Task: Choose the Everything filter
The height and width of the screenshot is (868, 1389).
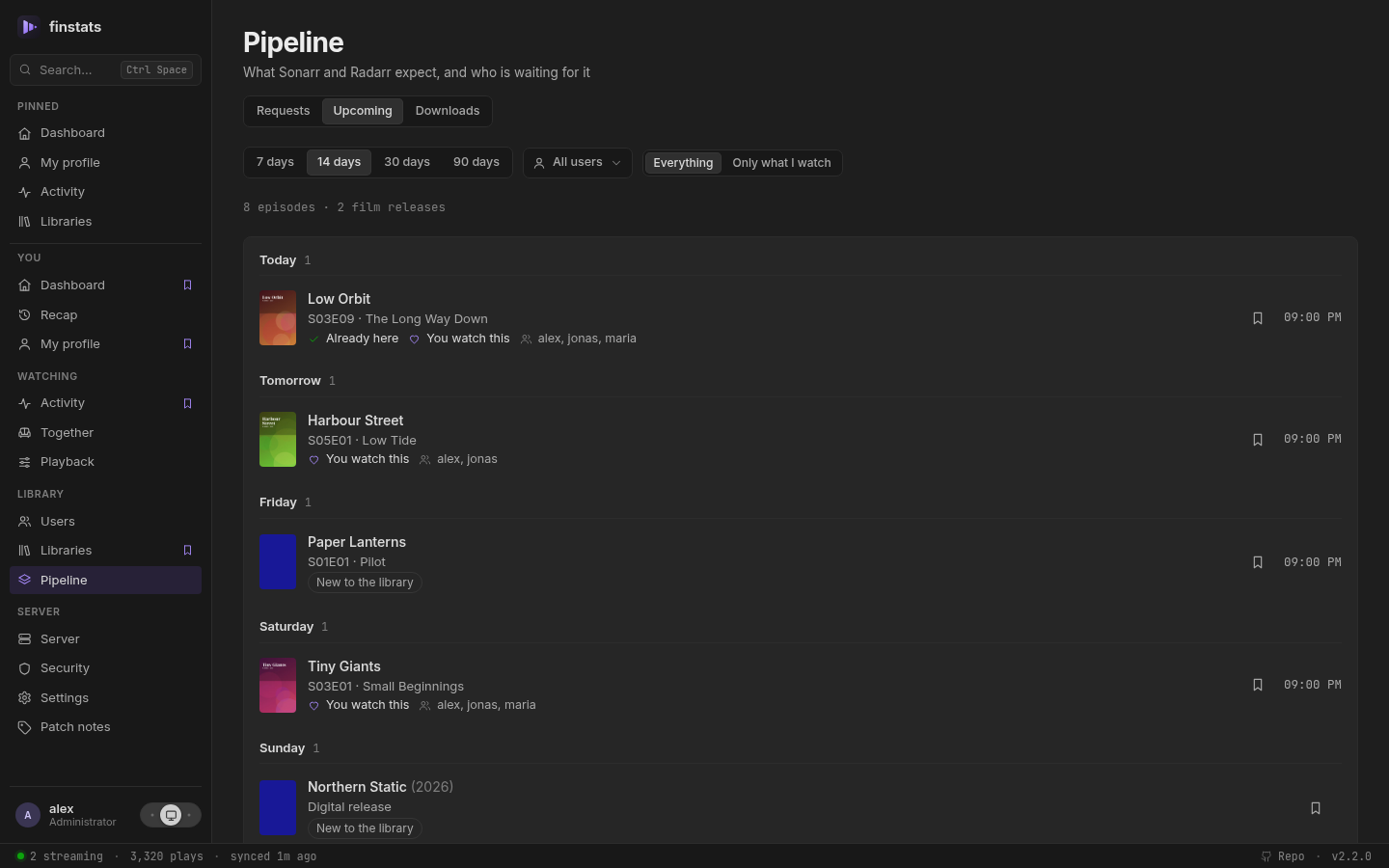Action: [683, 163]
